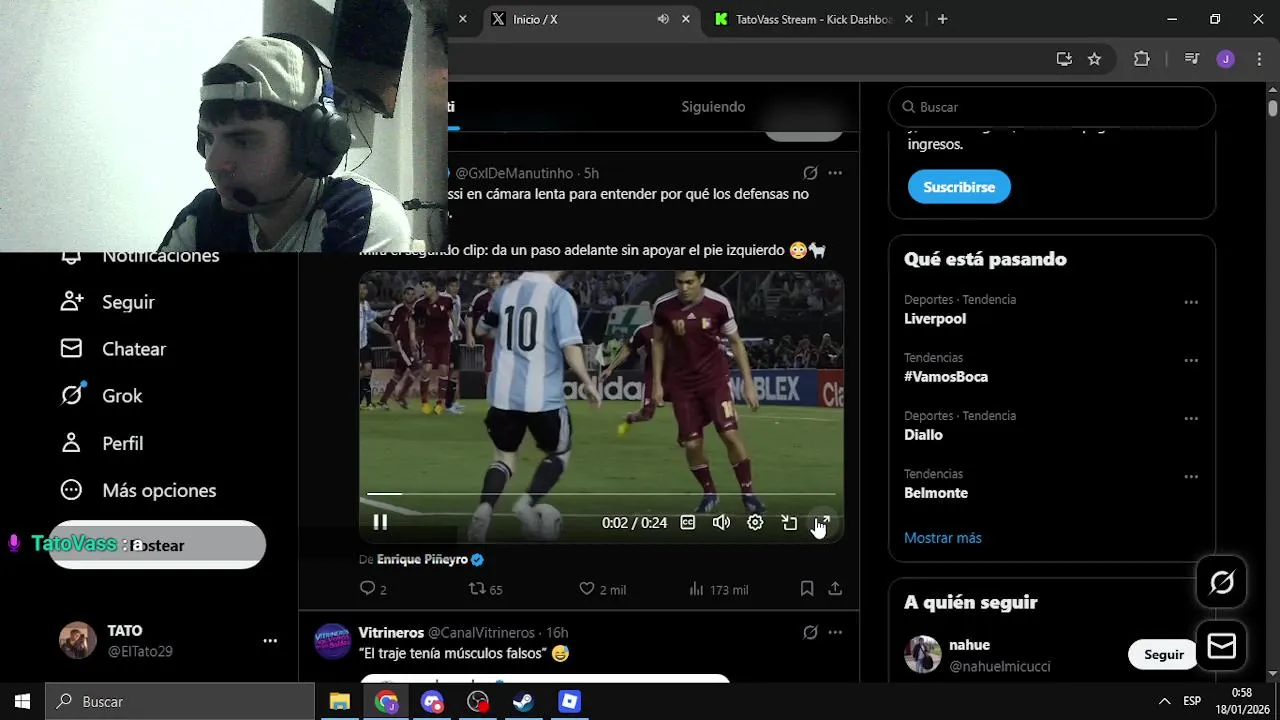Image resolution: width=1280 pixels, height=720 pixels.
Task: Open Grok in sidebar
Action: (x=102, y=396)
